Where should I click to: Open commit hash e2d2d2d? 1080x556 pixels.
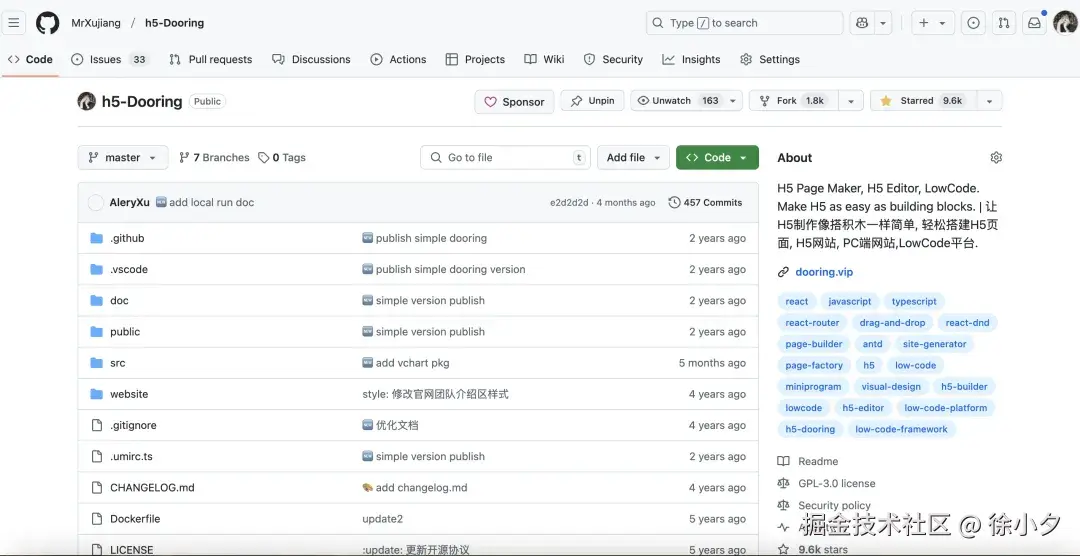pos(569,203)
